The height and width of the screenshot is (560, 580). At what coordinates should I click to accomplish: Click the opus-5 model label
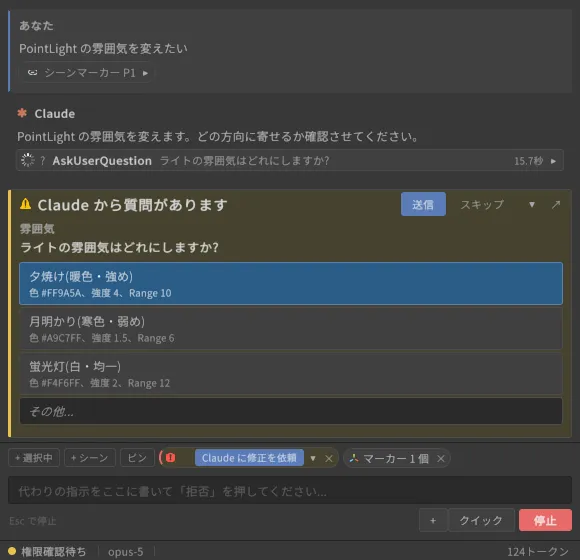[125, 552]
